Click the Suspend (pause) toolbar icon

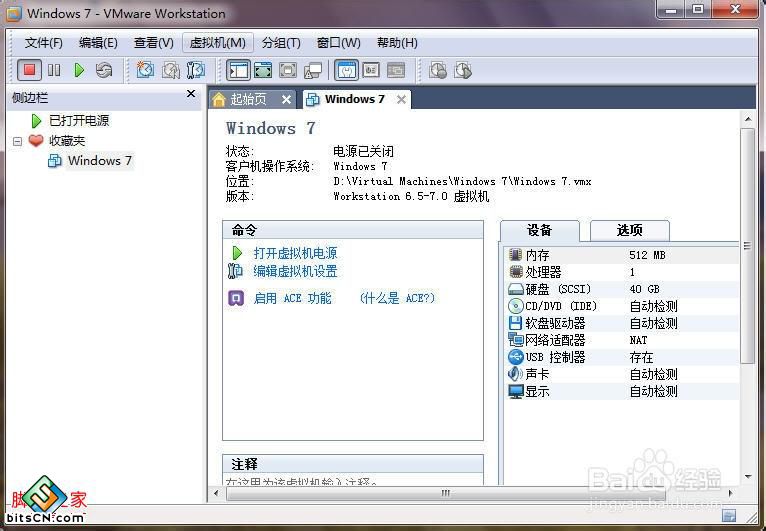(54, 70)
